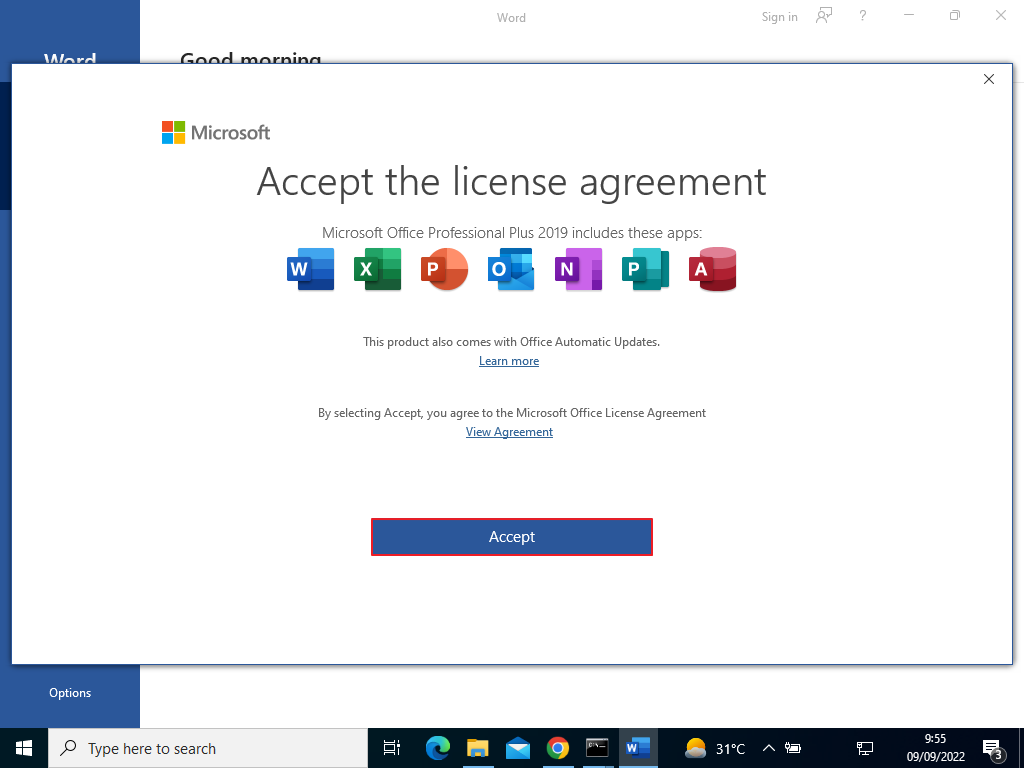Click the Microsoft logo in the dialog
1024x768 pixels.
pyautogui.click(x=216, y=133)
